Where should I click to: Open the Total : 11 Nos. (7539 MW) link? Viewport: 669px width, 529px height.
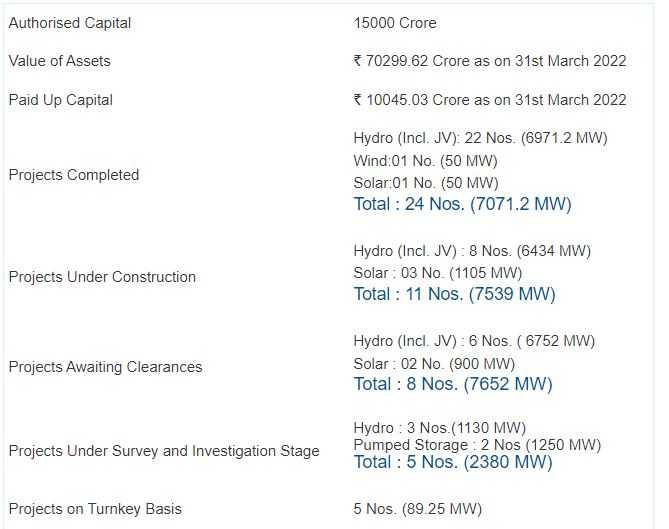click(454, 294)
